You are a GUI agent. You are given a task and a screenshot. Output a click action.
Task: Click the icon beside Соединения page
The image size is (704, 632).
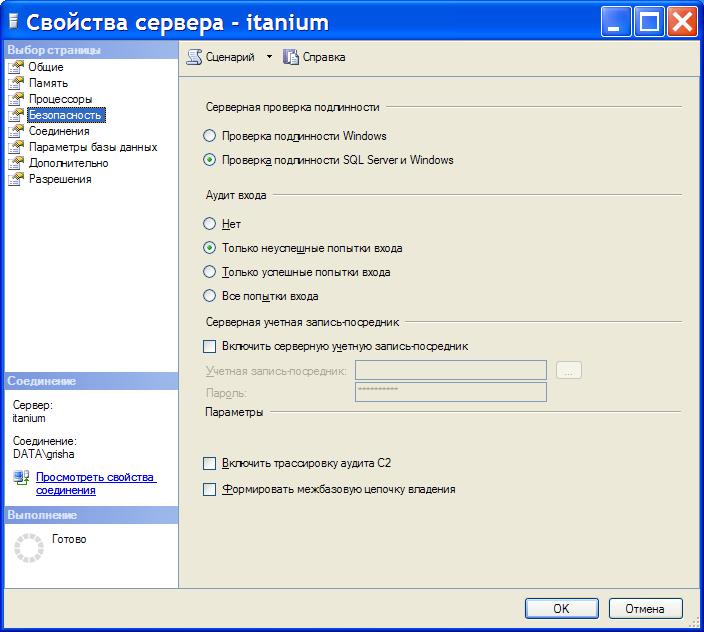[x=16, y=132]
